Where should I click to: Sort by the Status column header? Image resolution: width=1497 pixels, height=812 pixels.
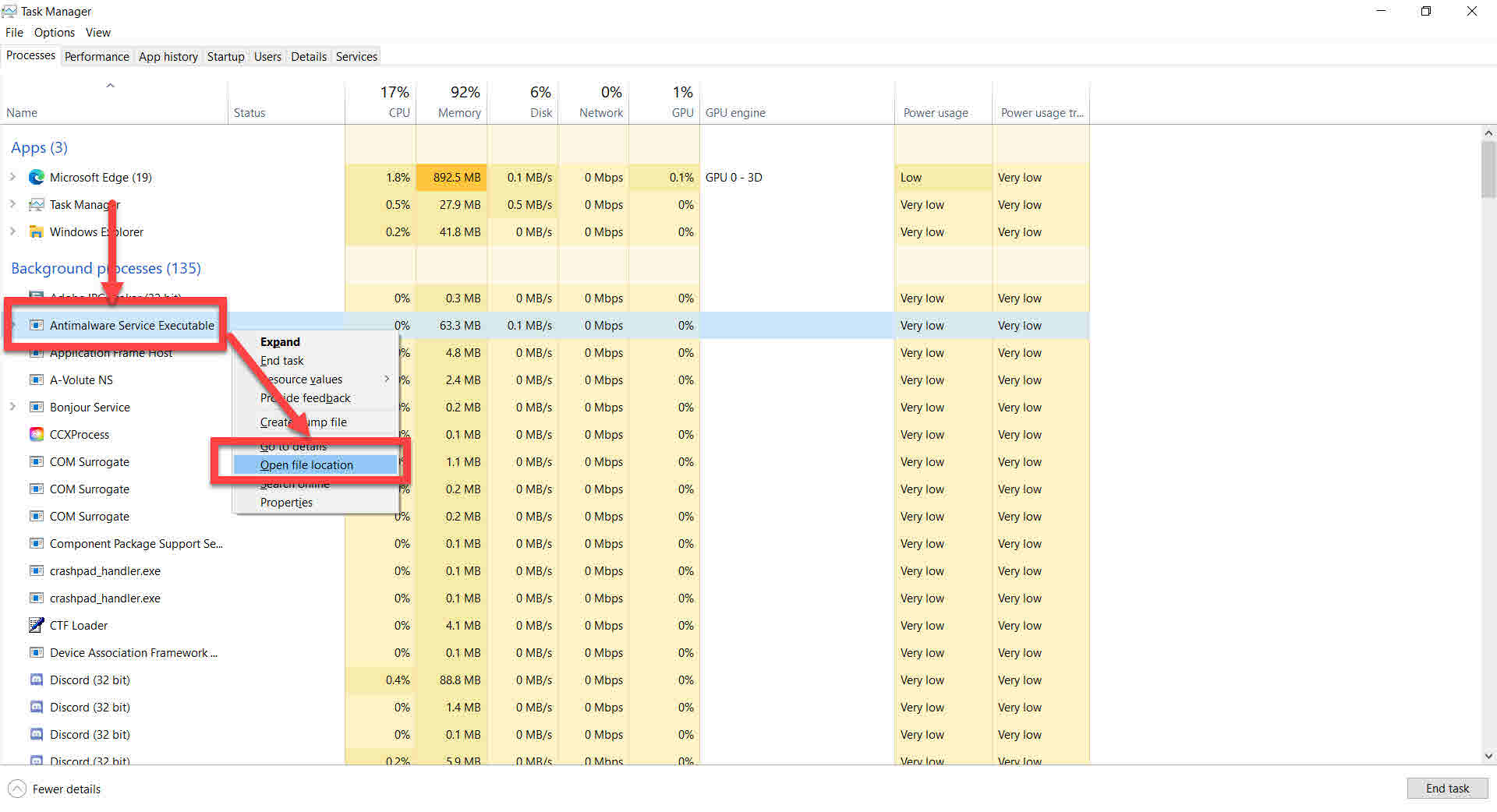286,102
